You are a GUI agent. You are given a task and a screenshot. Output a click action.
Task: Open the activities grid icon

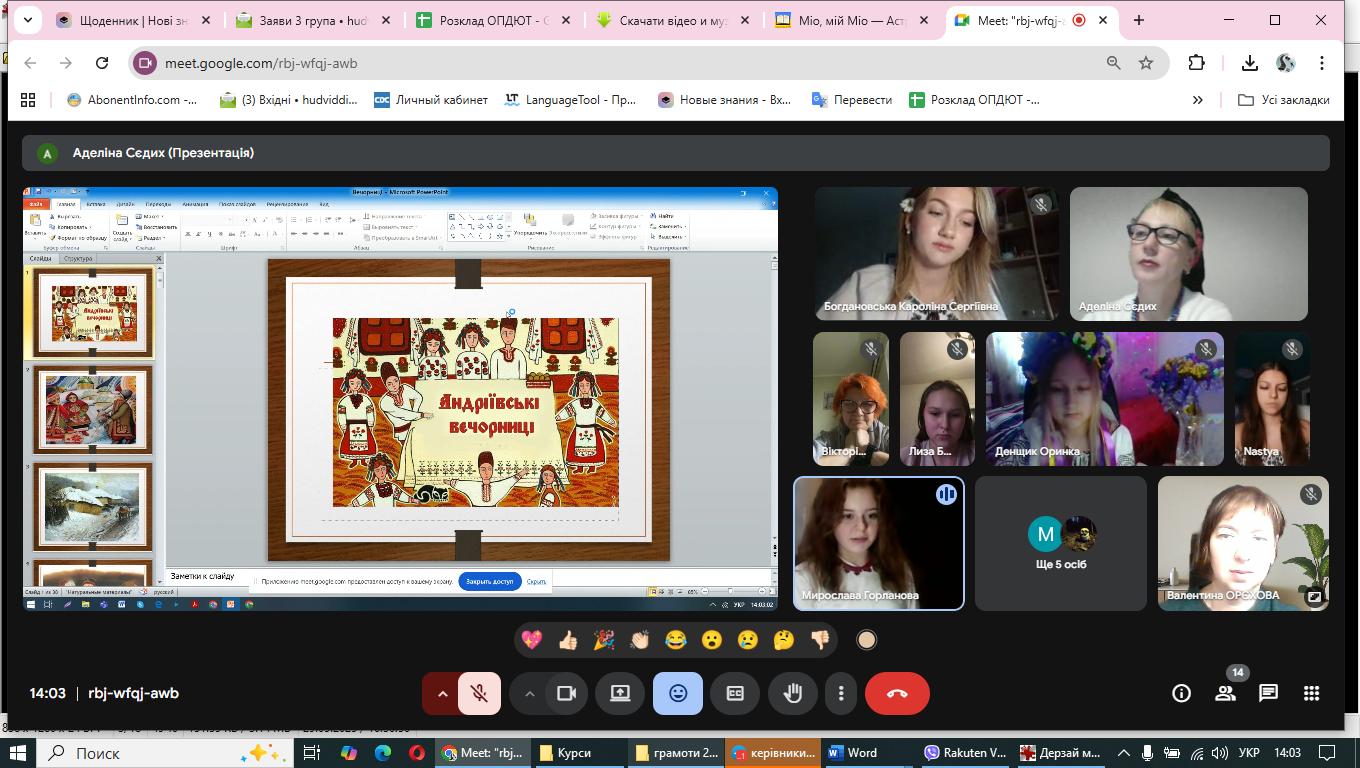pos(1311,693)
